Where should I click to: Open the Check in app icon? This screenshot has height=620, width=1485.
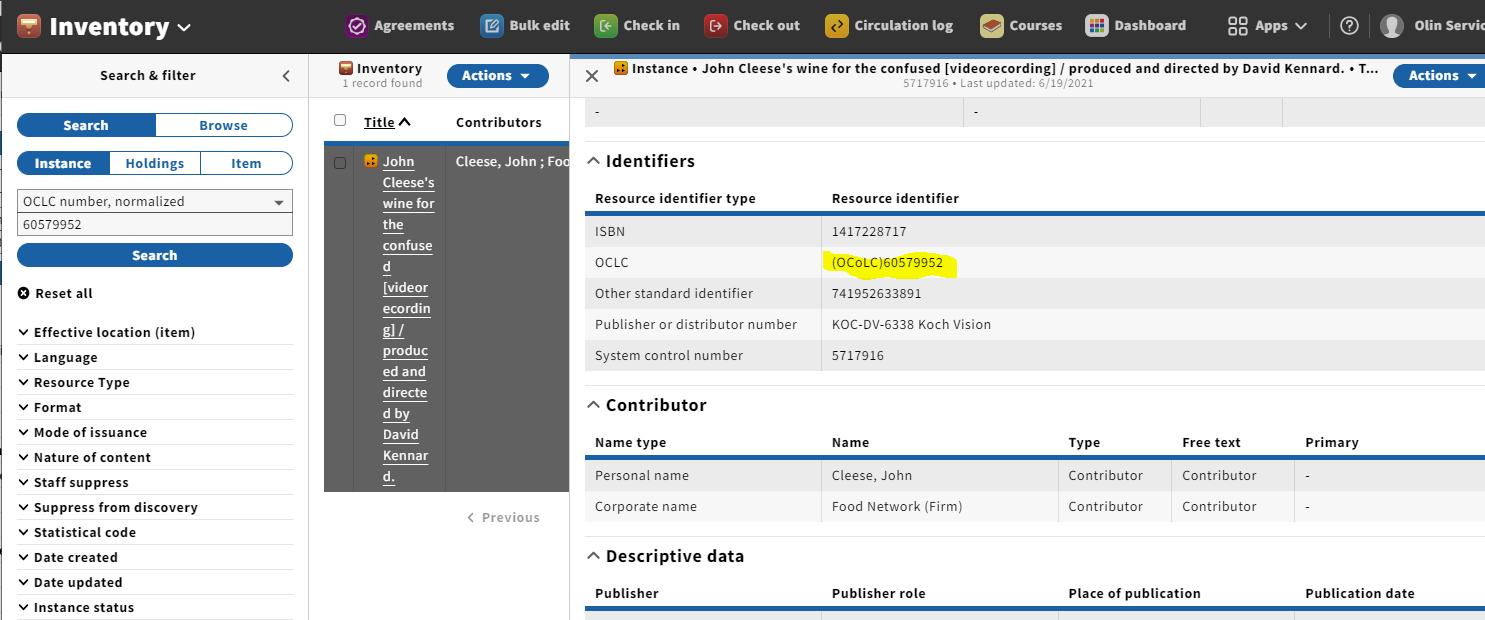(x=606, y=26)
